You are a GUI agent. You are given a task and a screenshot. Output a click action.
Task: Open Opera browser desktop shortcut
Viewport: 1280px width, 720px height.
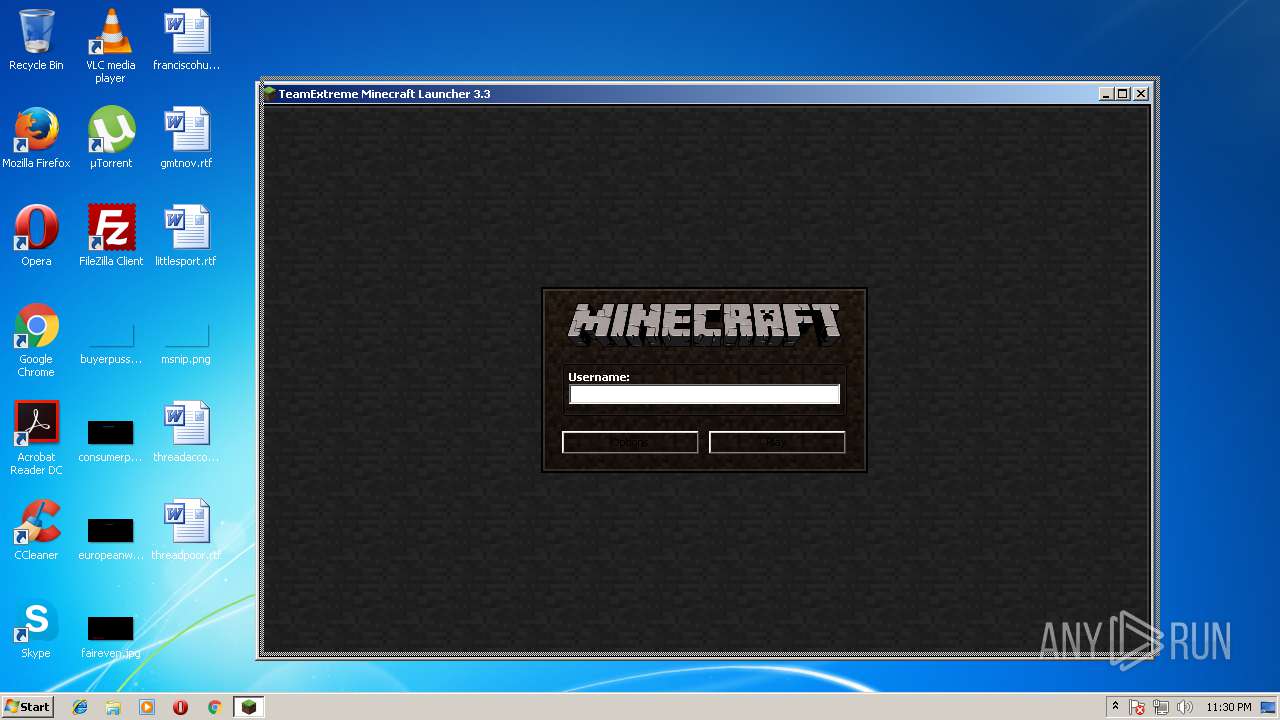click(36, 236)
